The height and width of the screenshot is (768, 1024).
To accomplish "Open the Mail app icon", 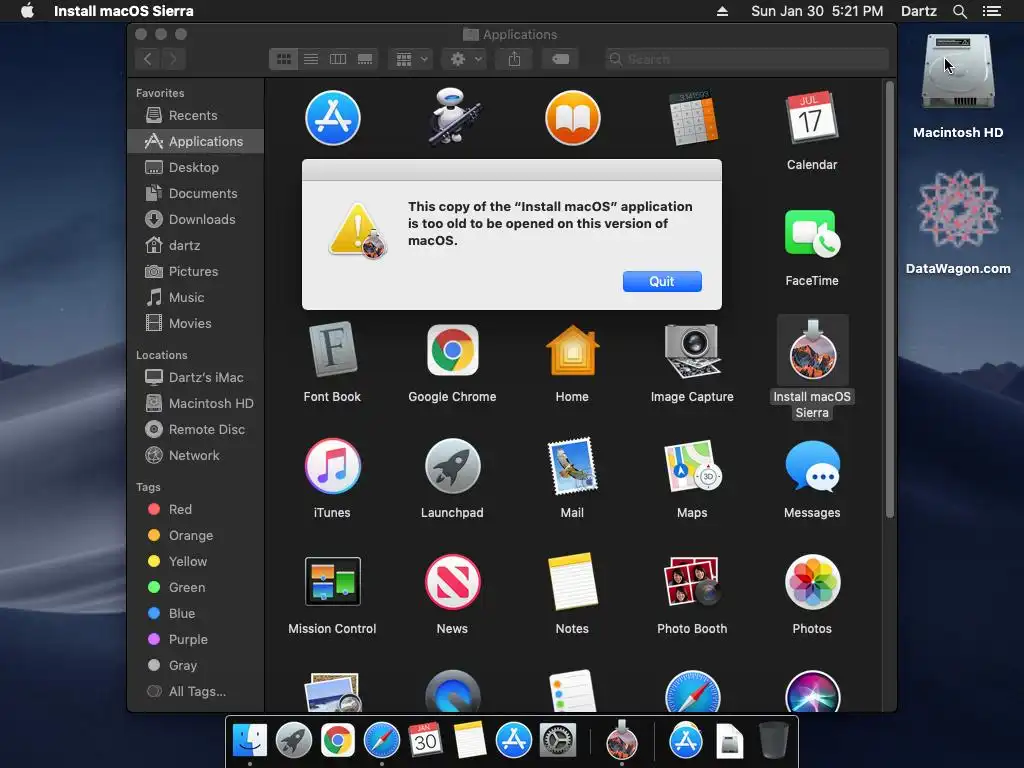I will tap(572, 466).
